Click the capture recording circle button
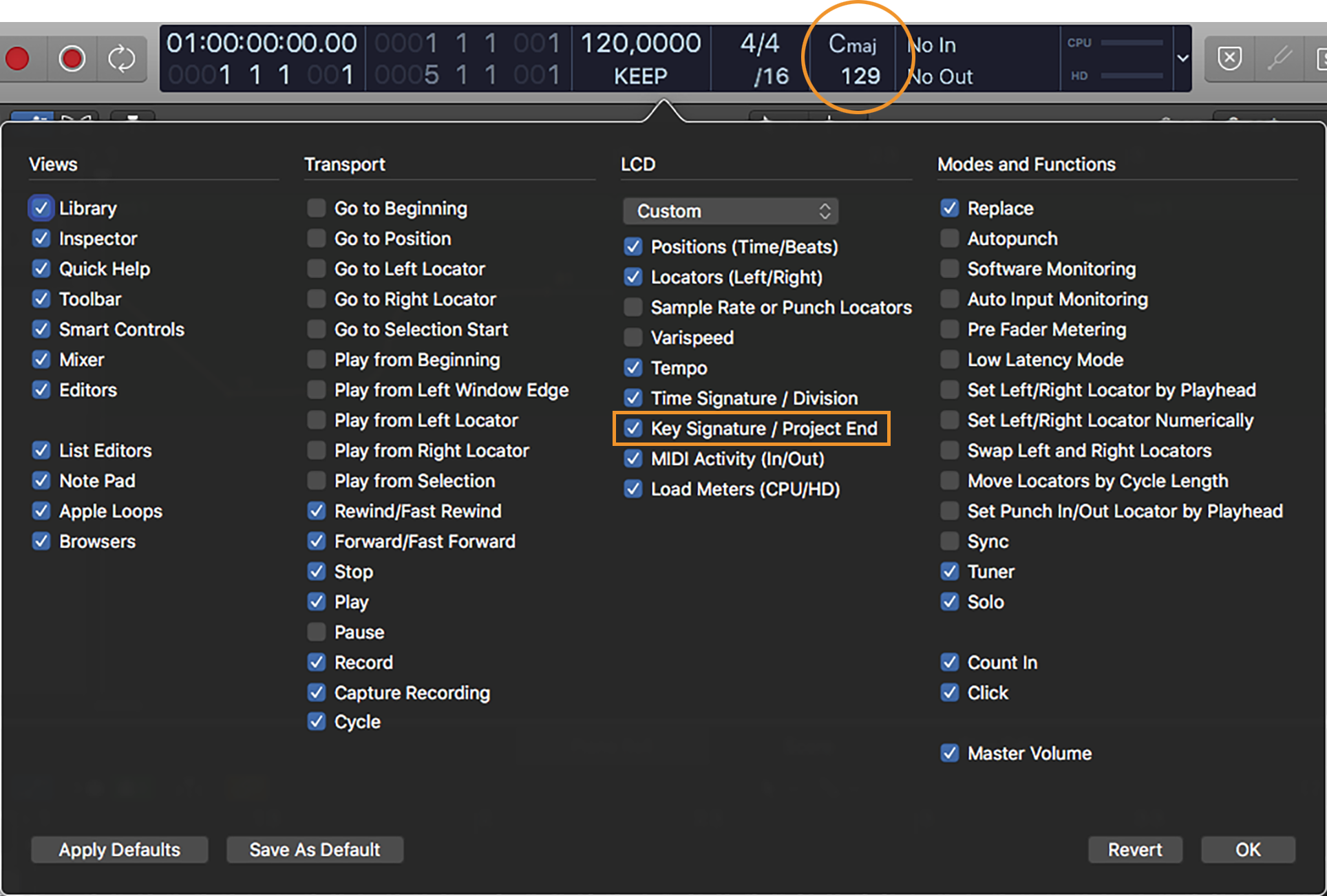 pyautogui.click(x=72, y=58)
